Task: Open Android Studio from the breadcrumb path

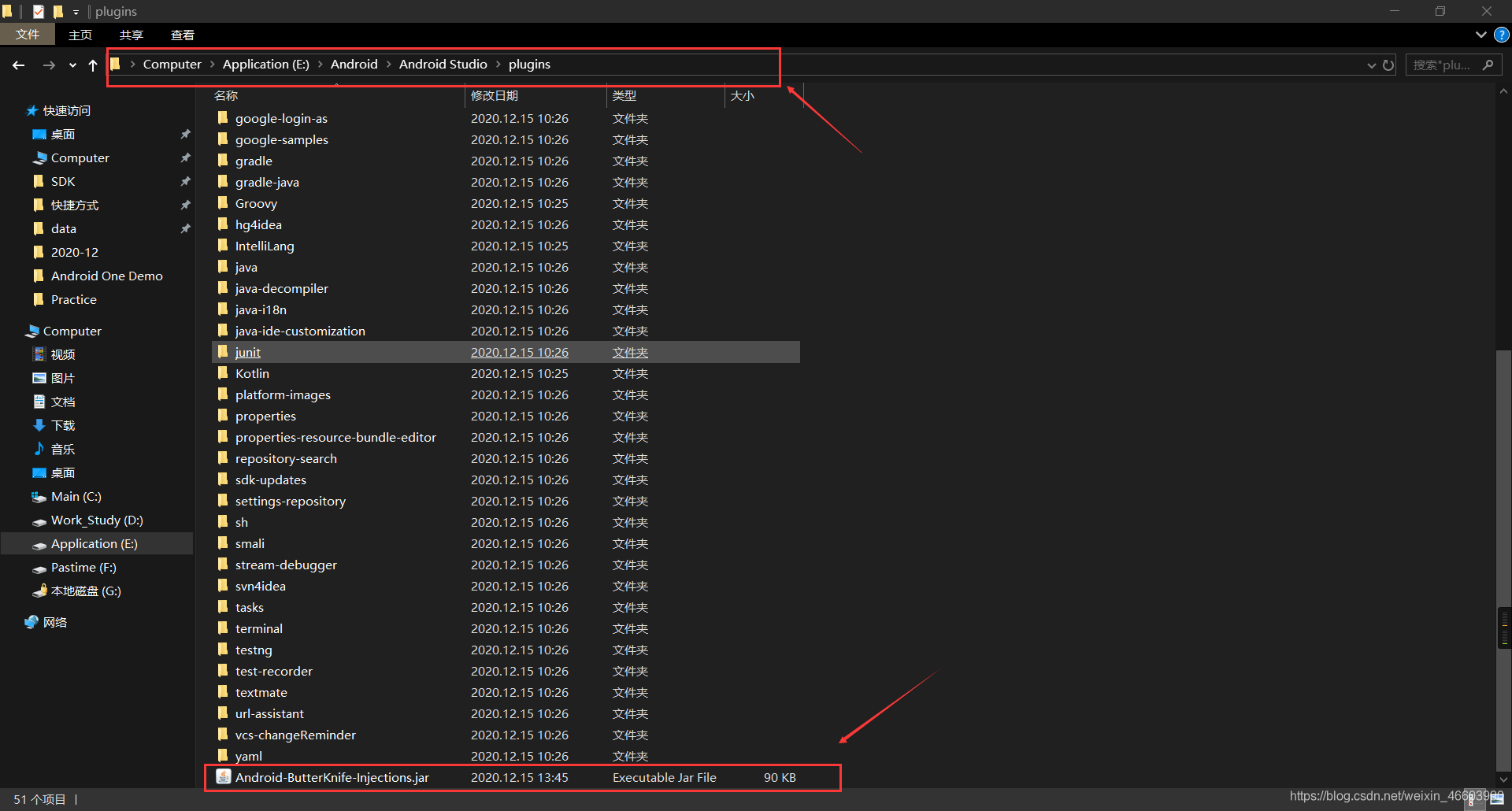Action: (443, 64)
